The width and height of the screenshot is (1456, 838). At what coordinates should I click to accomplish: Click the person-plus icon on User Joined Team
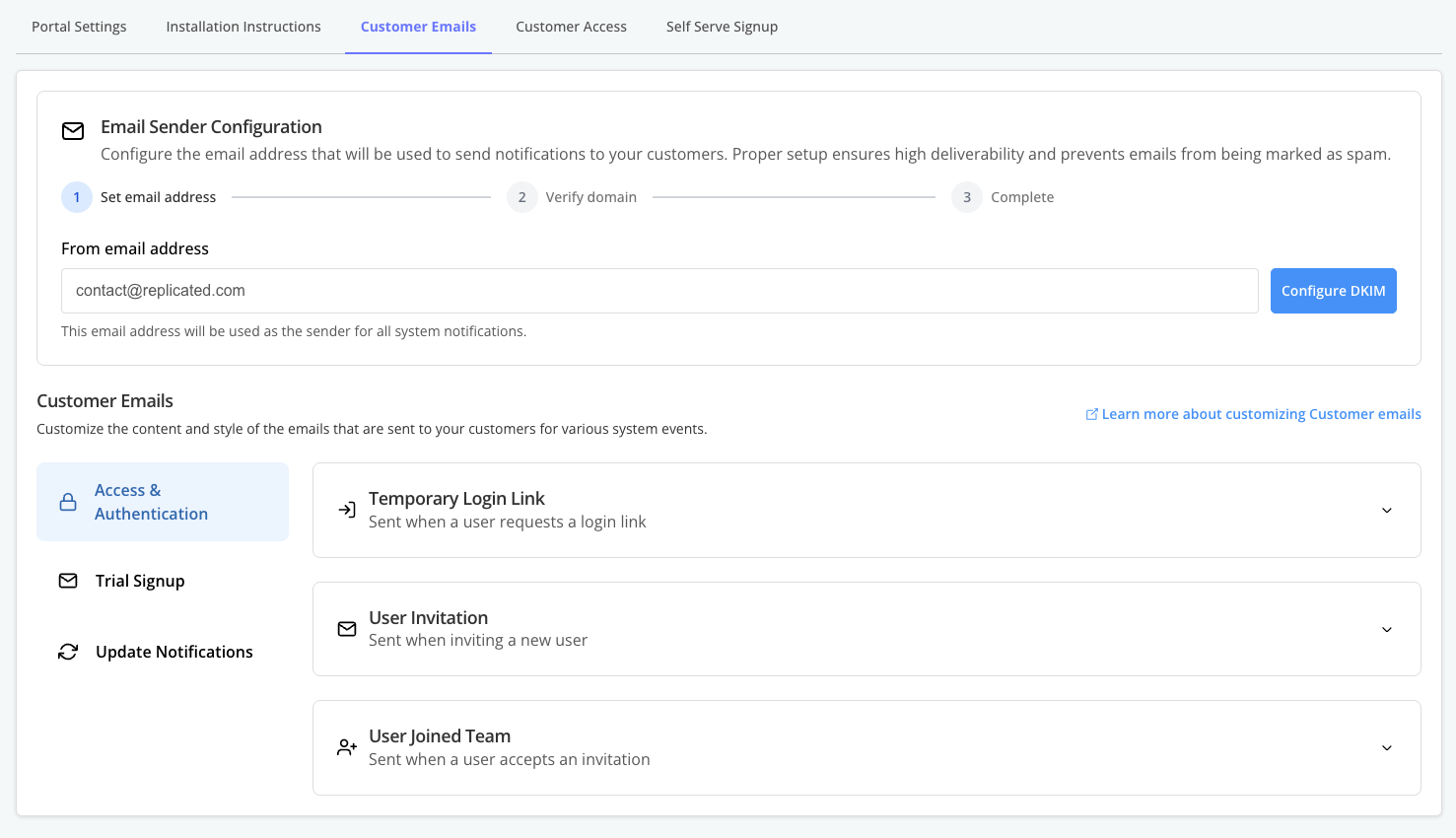coord(346,747)
